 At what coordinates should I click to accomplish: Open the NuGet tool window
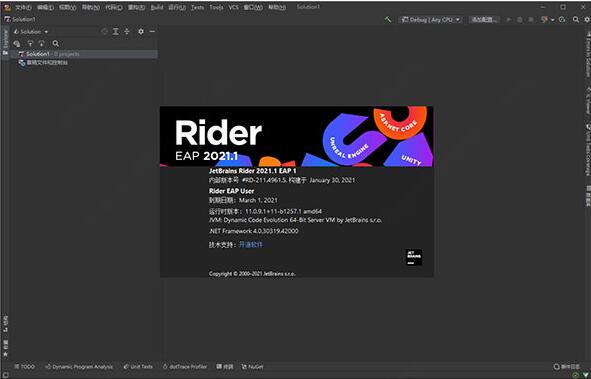click(252, 367)
